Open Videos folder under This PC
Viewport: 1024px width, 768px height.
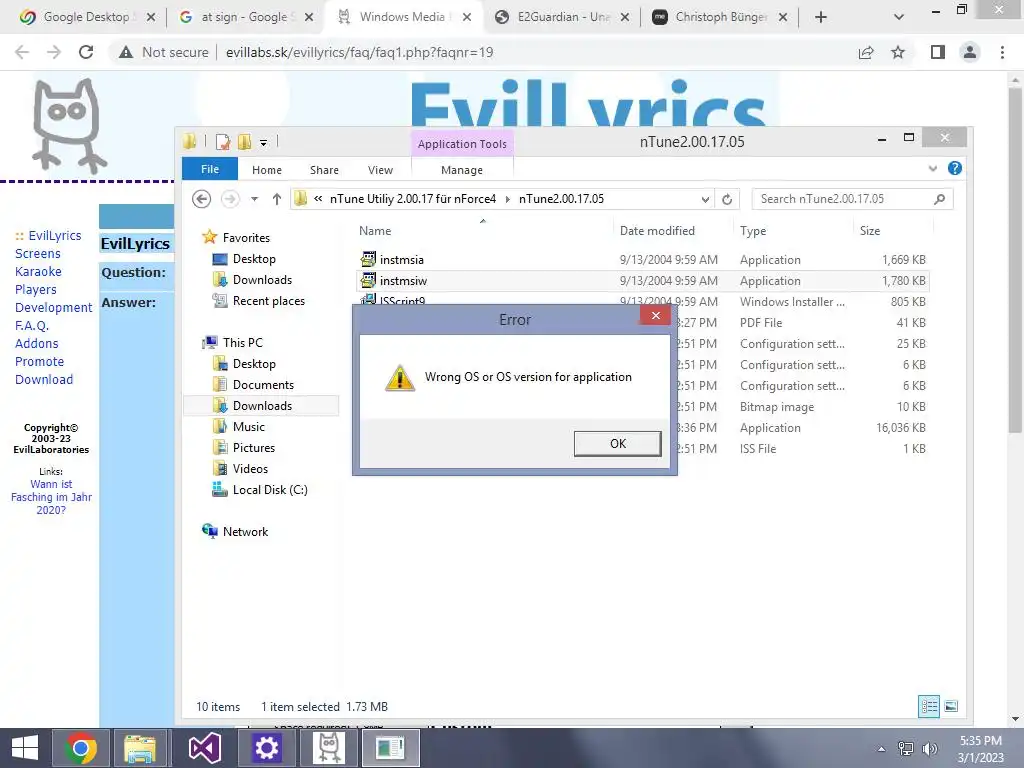(x=250, y=468)
